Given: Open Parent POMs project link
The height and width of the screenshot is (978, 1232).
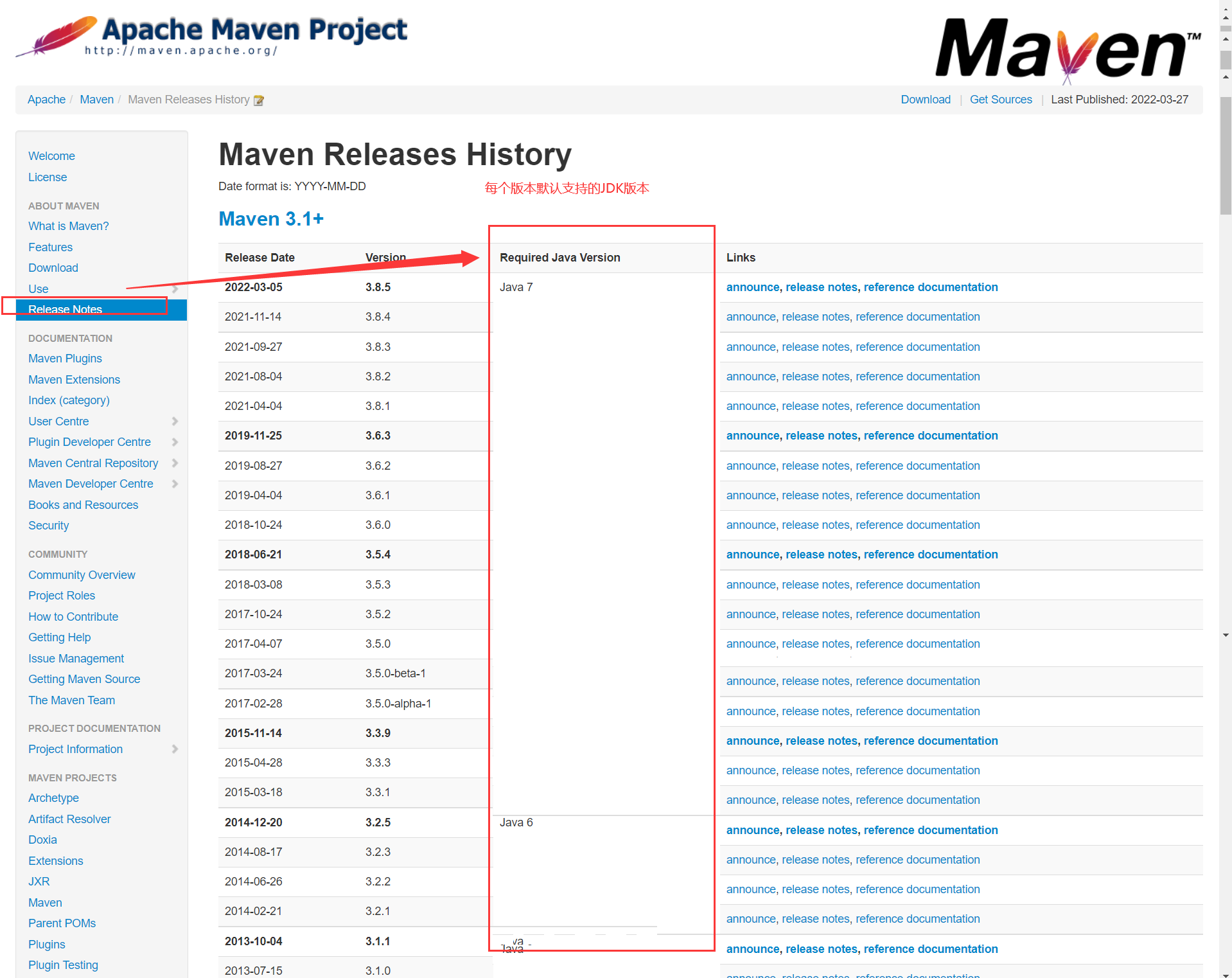Looking at the screenshot, I should [x=62, y=923].
